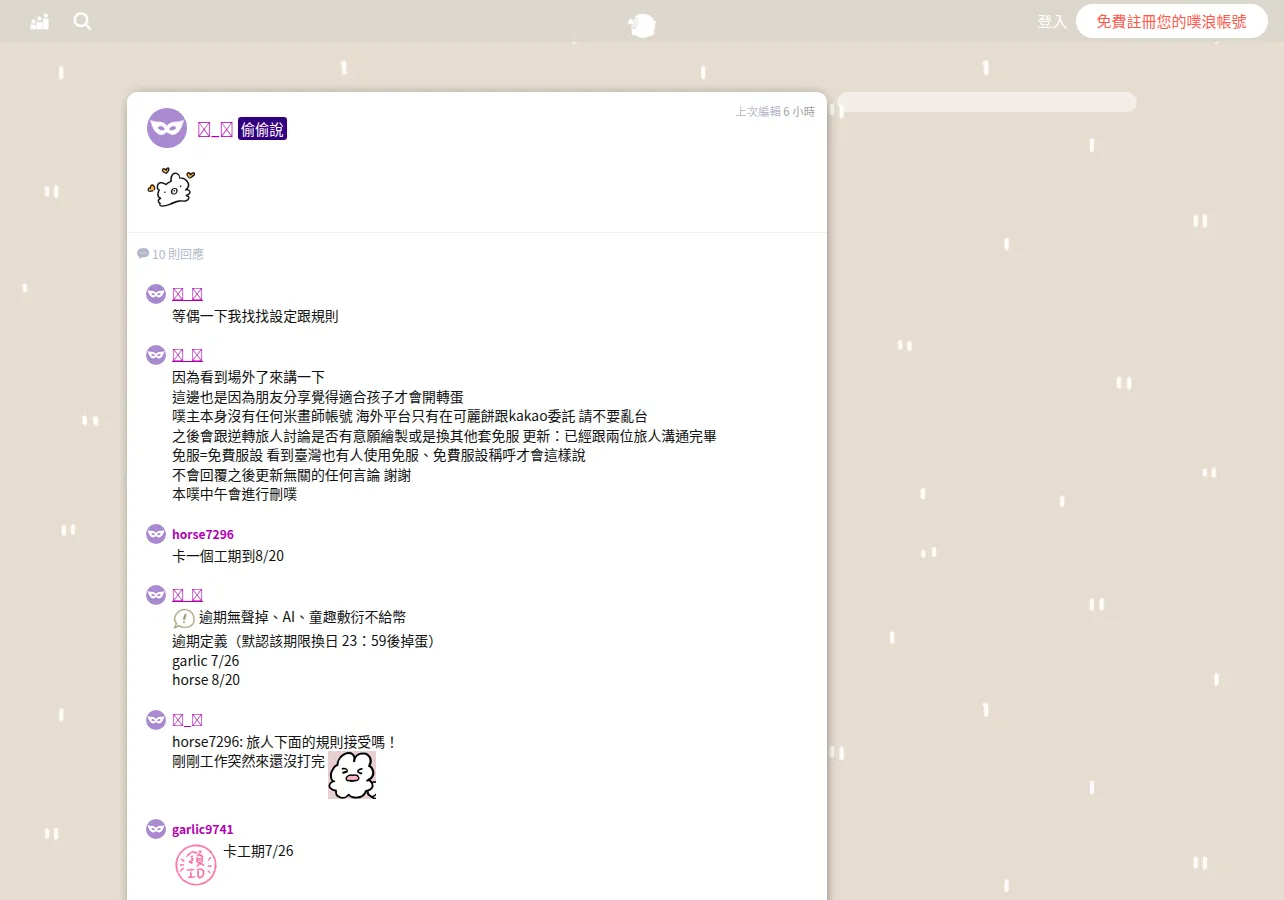The image size is (1284, 900).
Task: Click the line garlic 7/26
Action: point(206,661)
